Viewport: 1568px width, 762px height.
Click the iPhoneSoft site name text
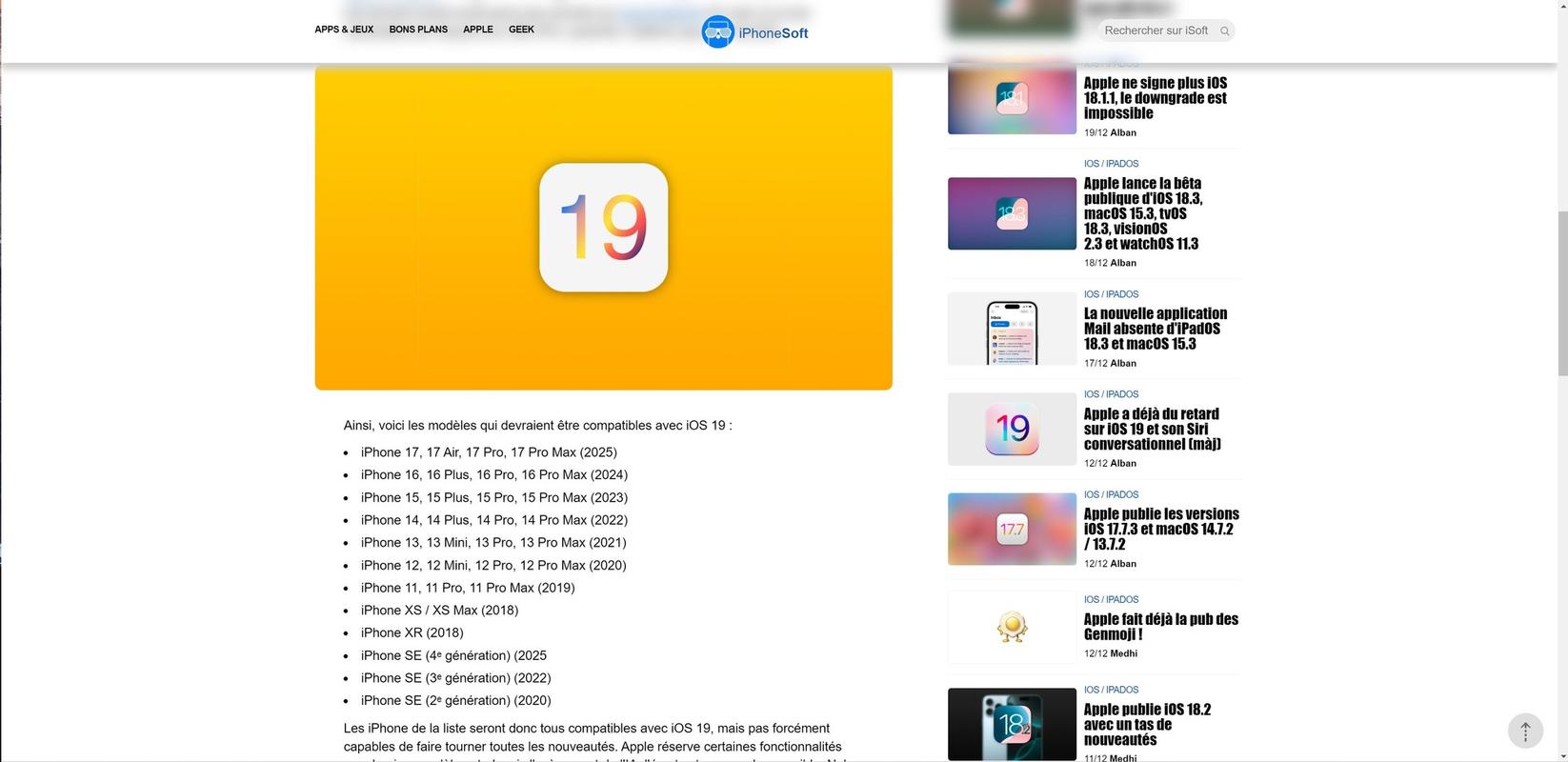click(x=774, y=33)
